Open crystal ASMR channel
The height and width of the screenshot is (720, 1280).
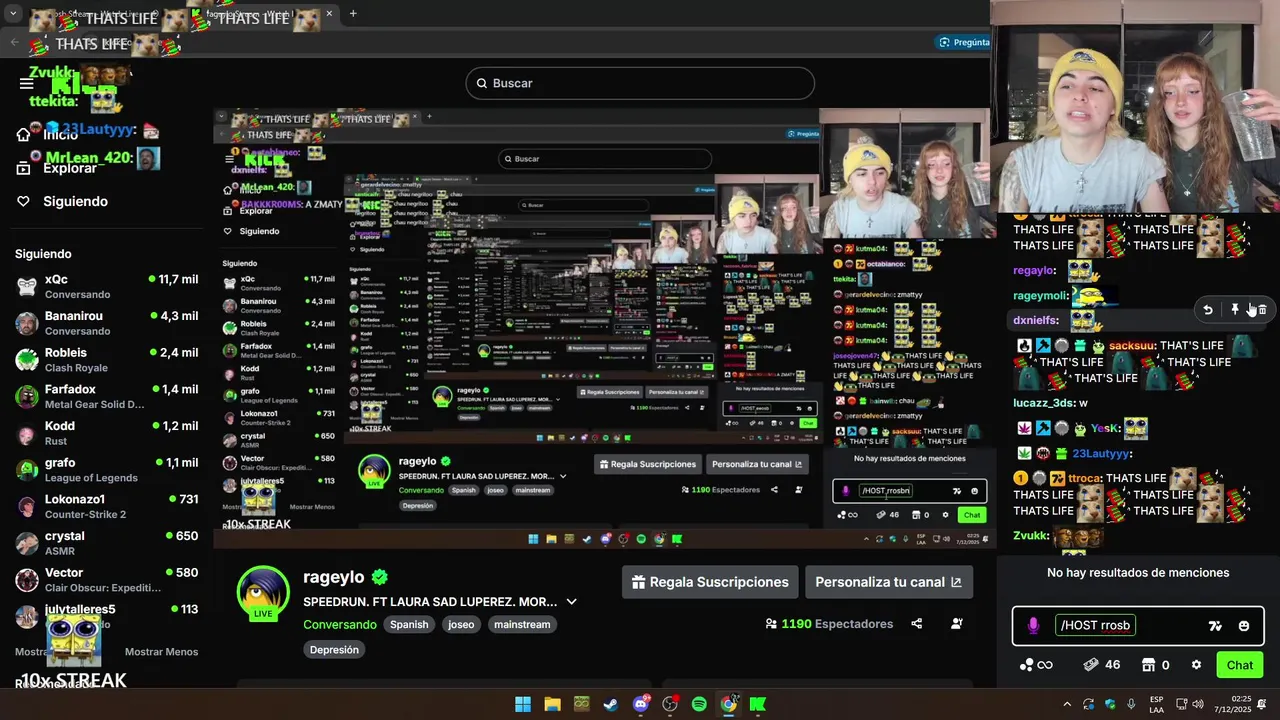point(106,543)
